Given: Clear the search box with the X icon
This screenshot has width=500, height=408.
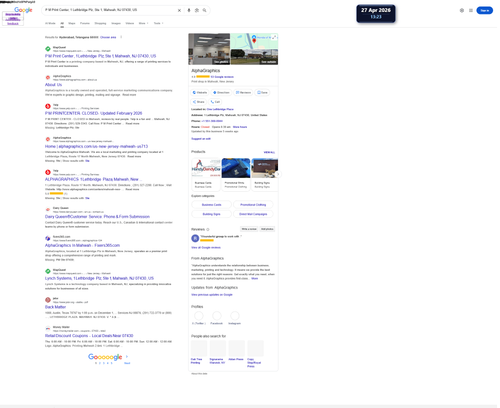Looking at the screenshot, I should coord(179,10).
